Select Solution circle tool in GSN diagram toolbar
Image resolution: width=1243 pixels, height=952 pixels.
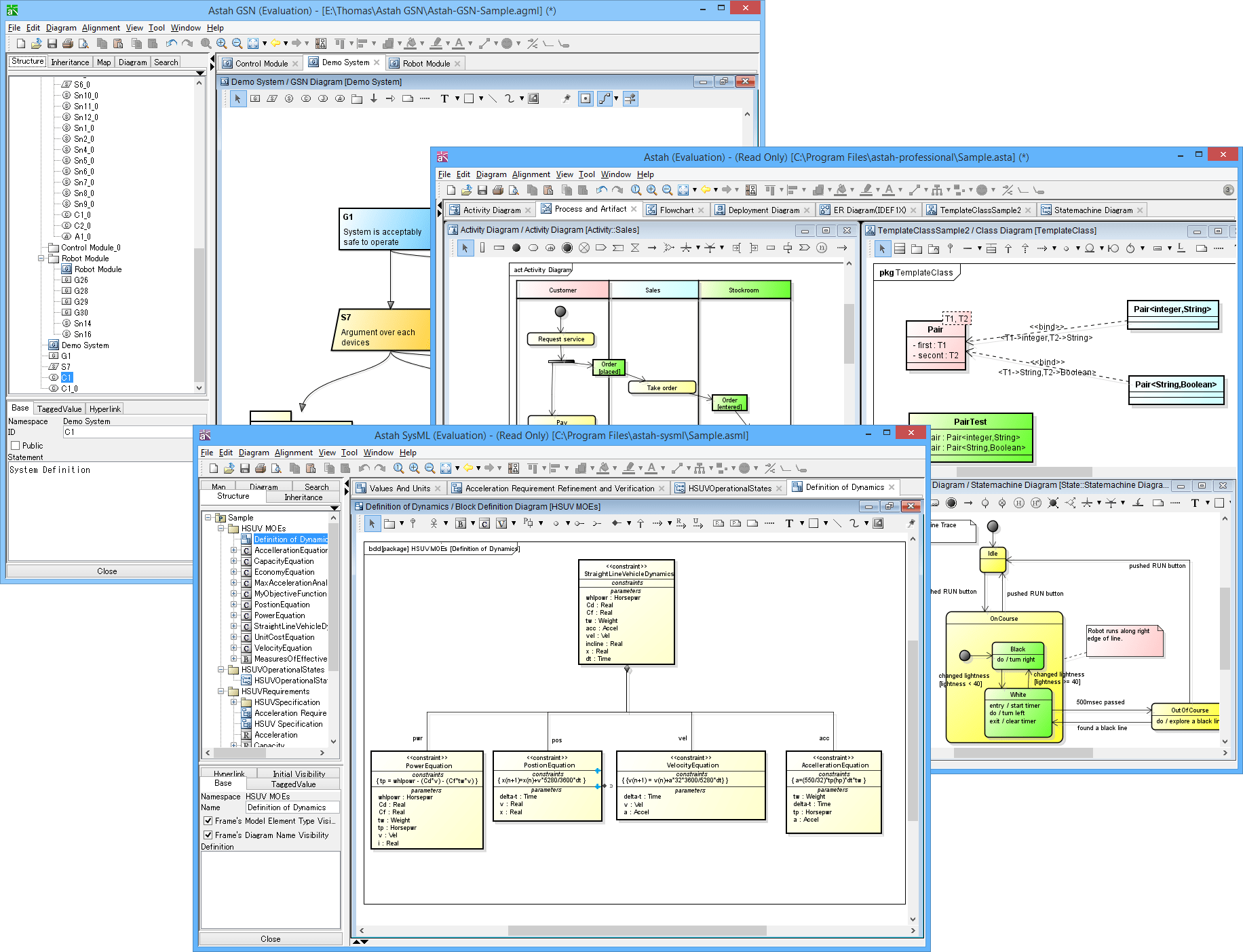289,98
